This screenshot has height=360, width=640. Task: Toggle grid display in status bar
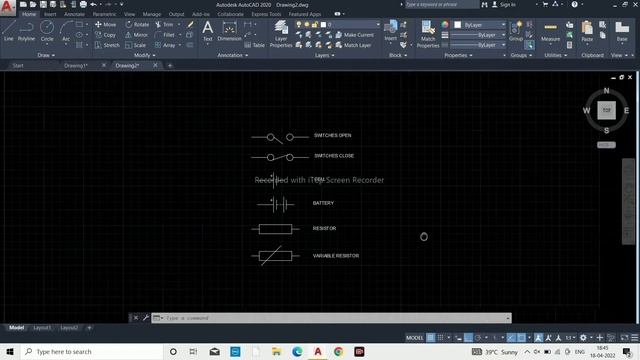430,338
